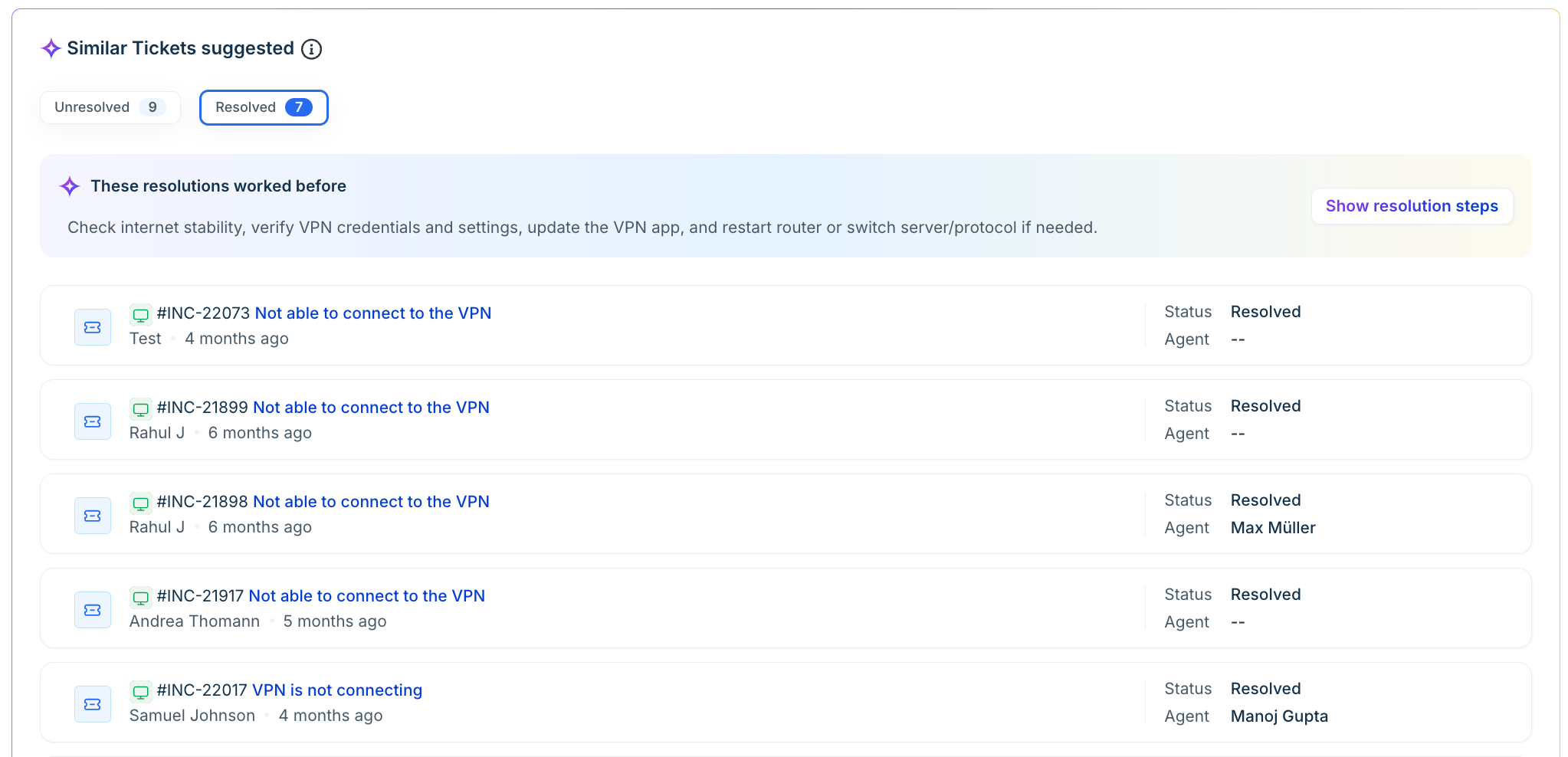Click the sparkle icon next to Similar Tickets suggested

point(51,48)
